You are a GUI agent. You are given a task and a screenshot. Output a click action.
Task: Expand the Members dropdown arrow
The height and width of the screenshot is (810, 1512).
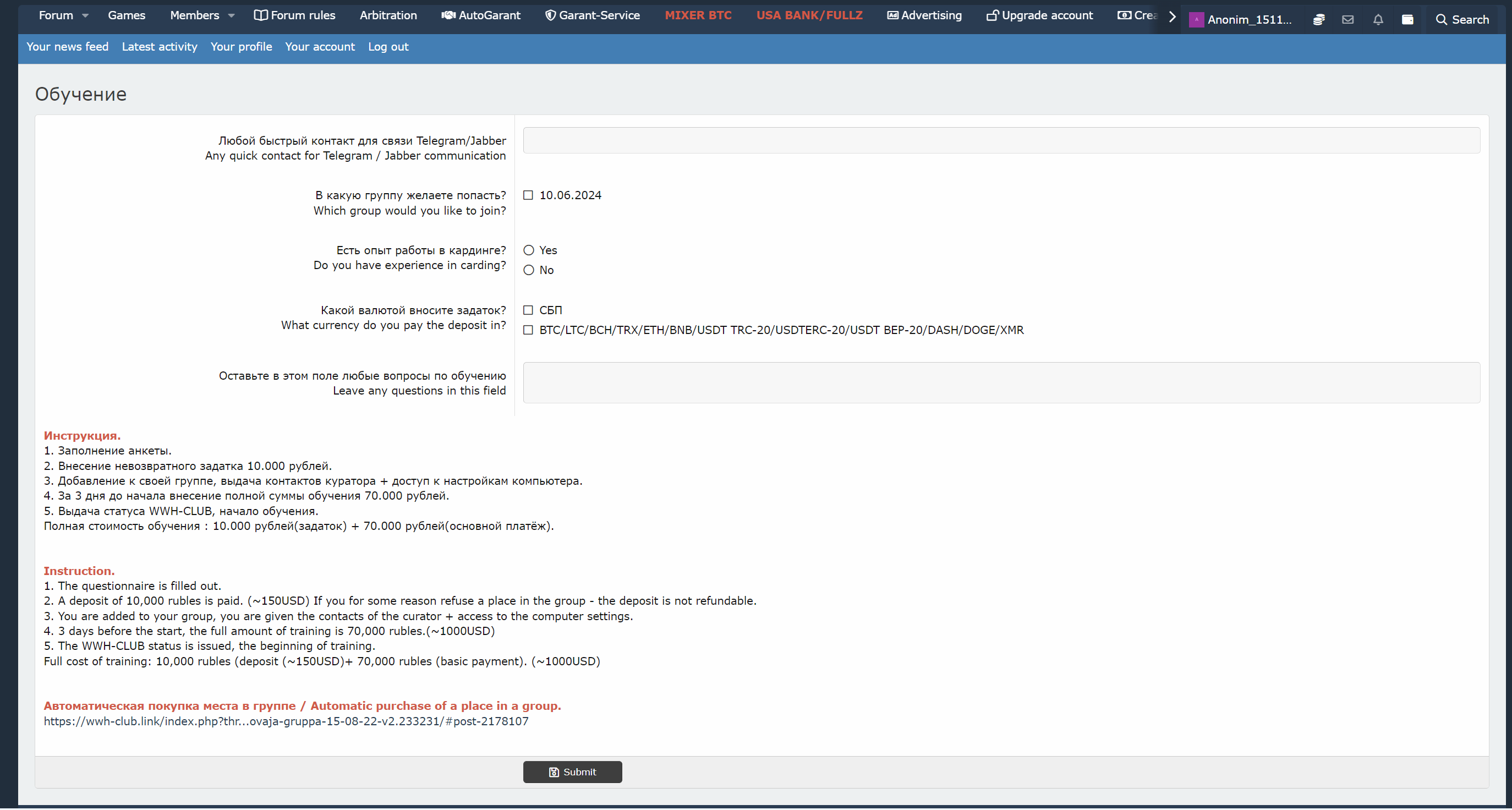point(231,16)
